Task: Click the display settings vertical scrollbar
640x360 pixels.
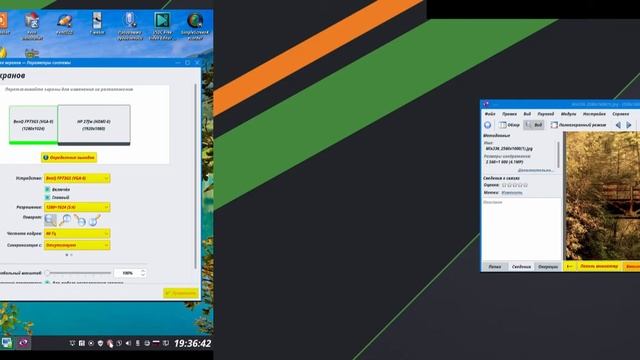Action: pos(196,176)
